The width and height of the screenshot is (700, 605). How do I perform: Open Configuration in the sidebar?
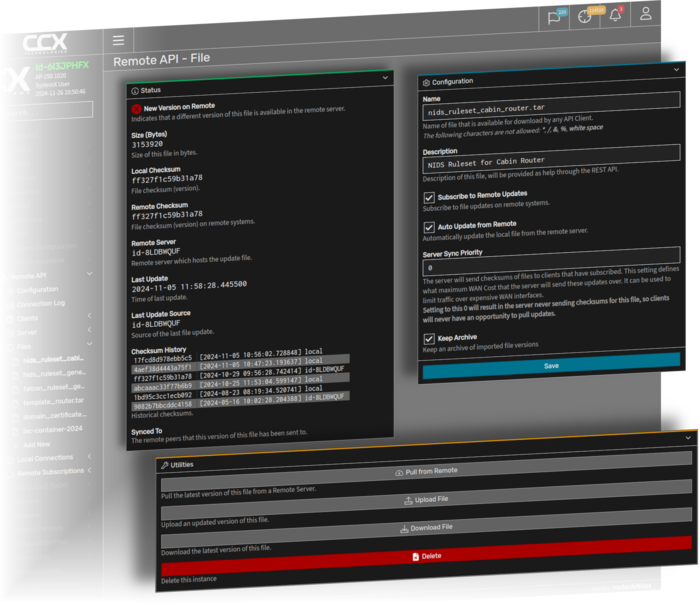click(38, 290)
